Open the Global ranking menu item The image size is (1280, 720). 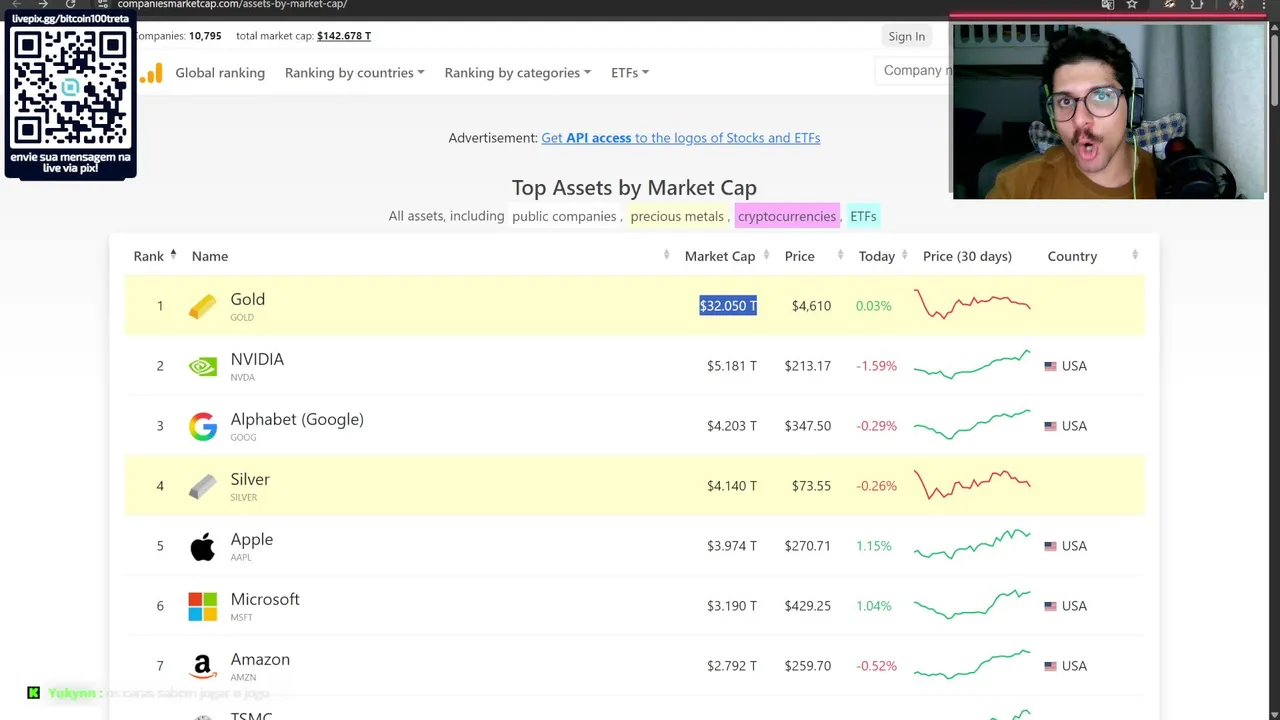220,73
